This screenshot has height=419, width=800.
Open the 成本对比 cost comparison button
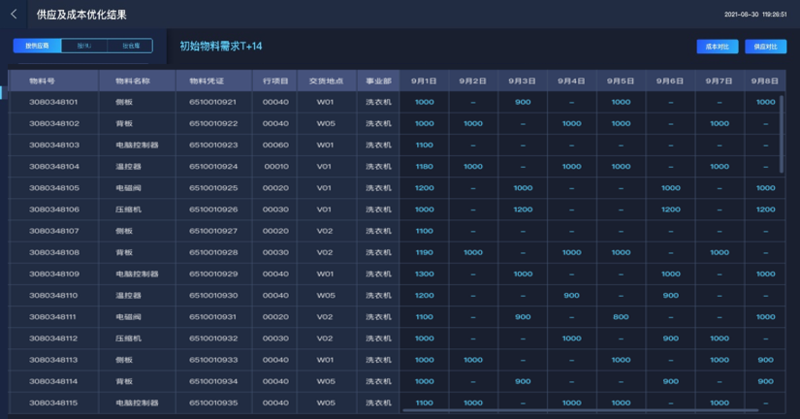716,46
